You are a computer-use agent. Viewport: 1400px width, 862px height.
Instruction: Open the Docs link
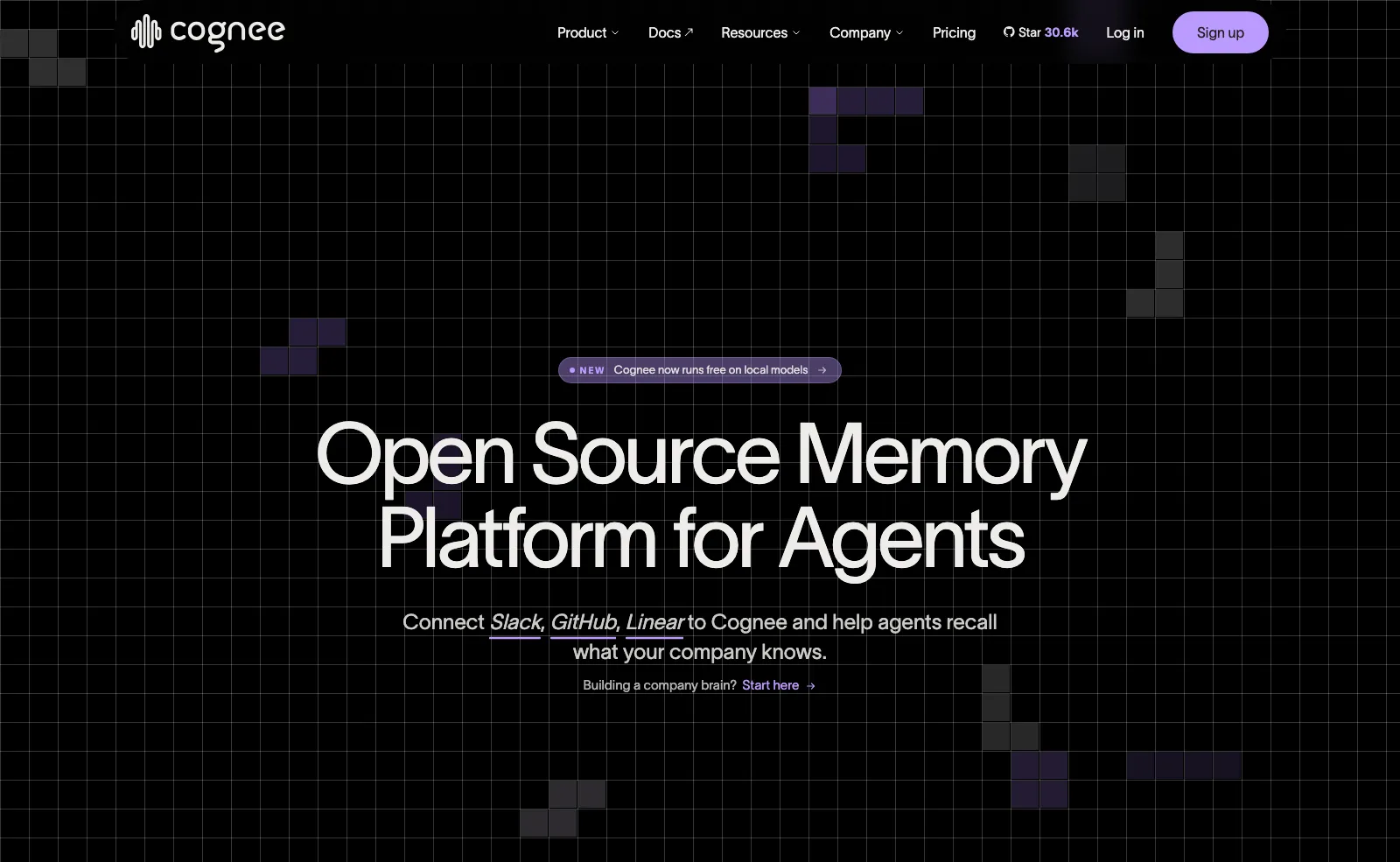tap(670, 32)
